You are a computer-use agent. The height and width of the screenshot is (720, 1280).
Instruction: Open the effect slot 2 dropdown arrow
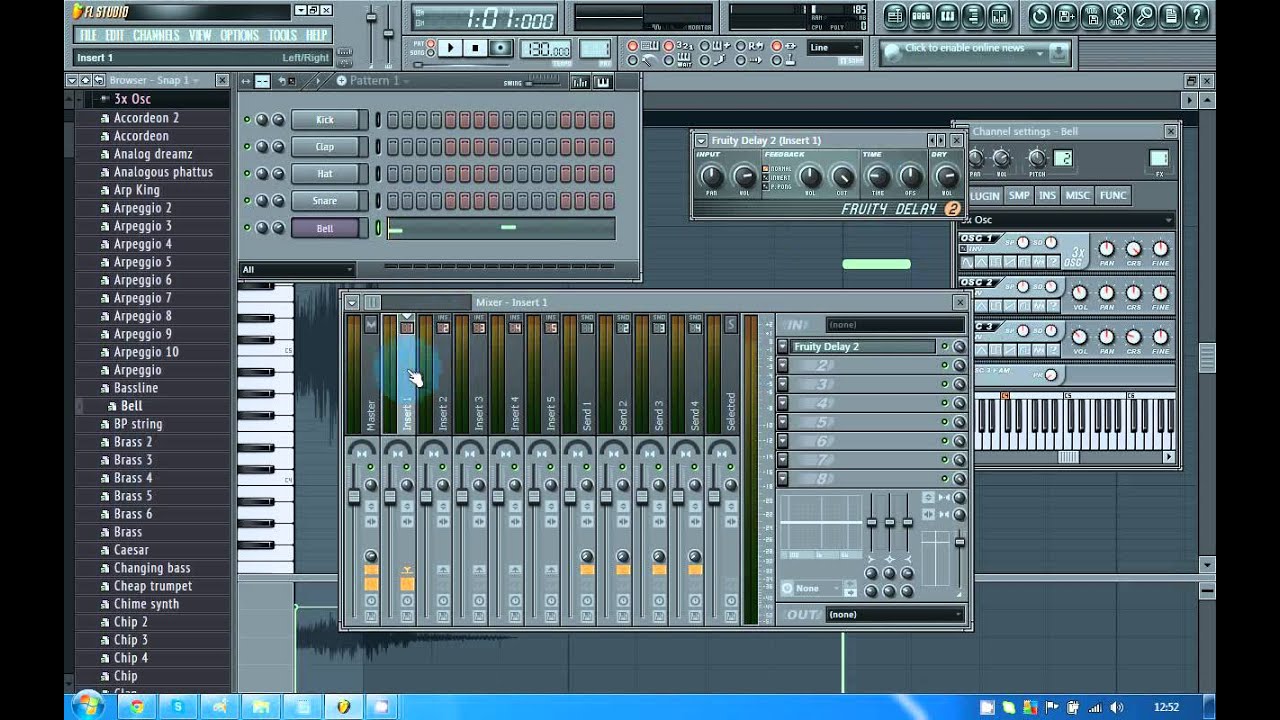pyautogui.click(x=783, y=365)
